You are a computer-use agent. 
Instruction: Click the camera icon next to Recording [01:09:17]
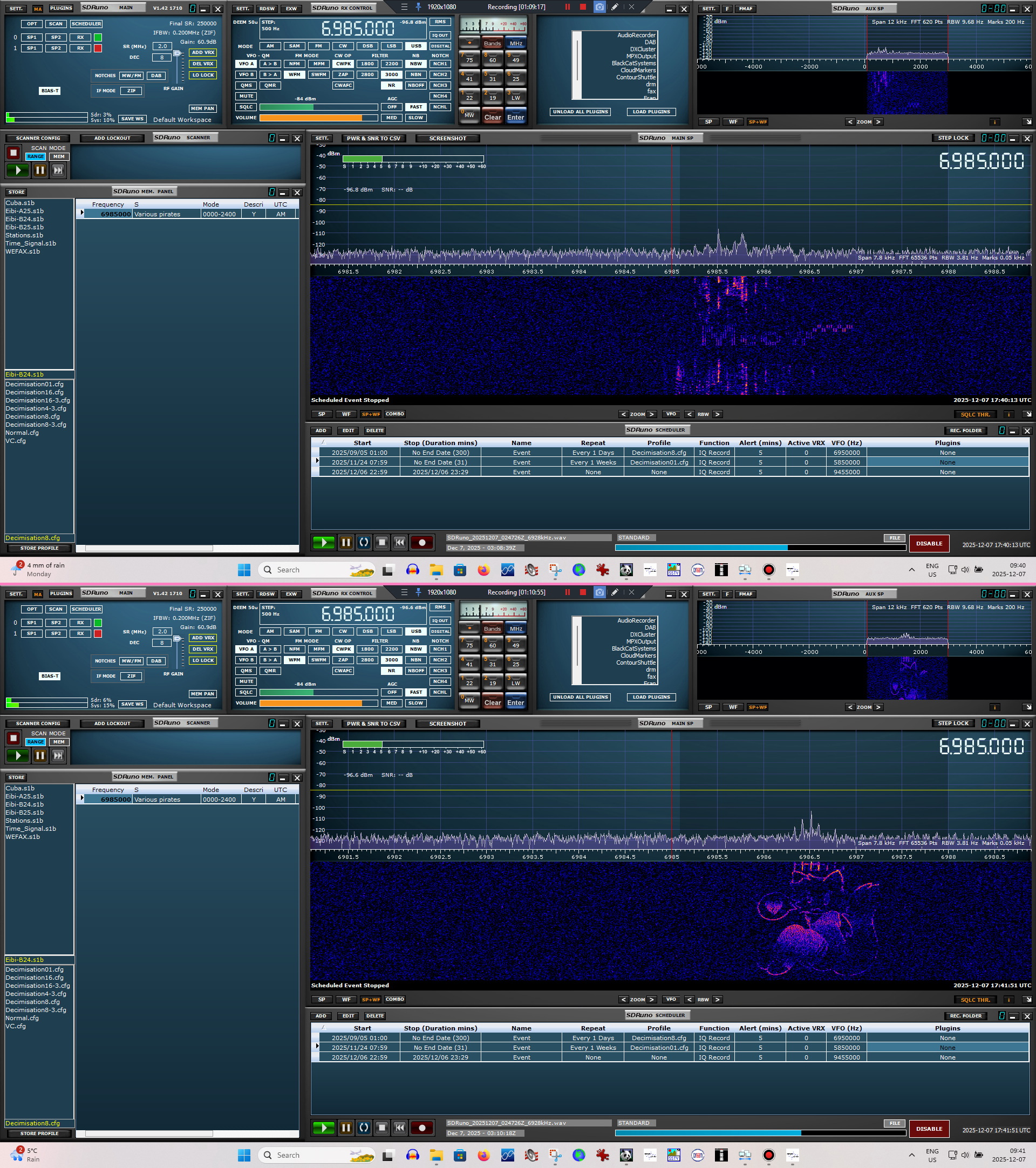(x=599, y=8)
